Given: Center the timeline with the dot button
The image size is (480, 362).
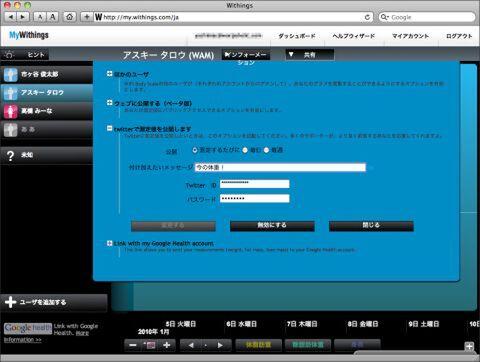Looking at the screenshot, I should (x=205, y=345).
